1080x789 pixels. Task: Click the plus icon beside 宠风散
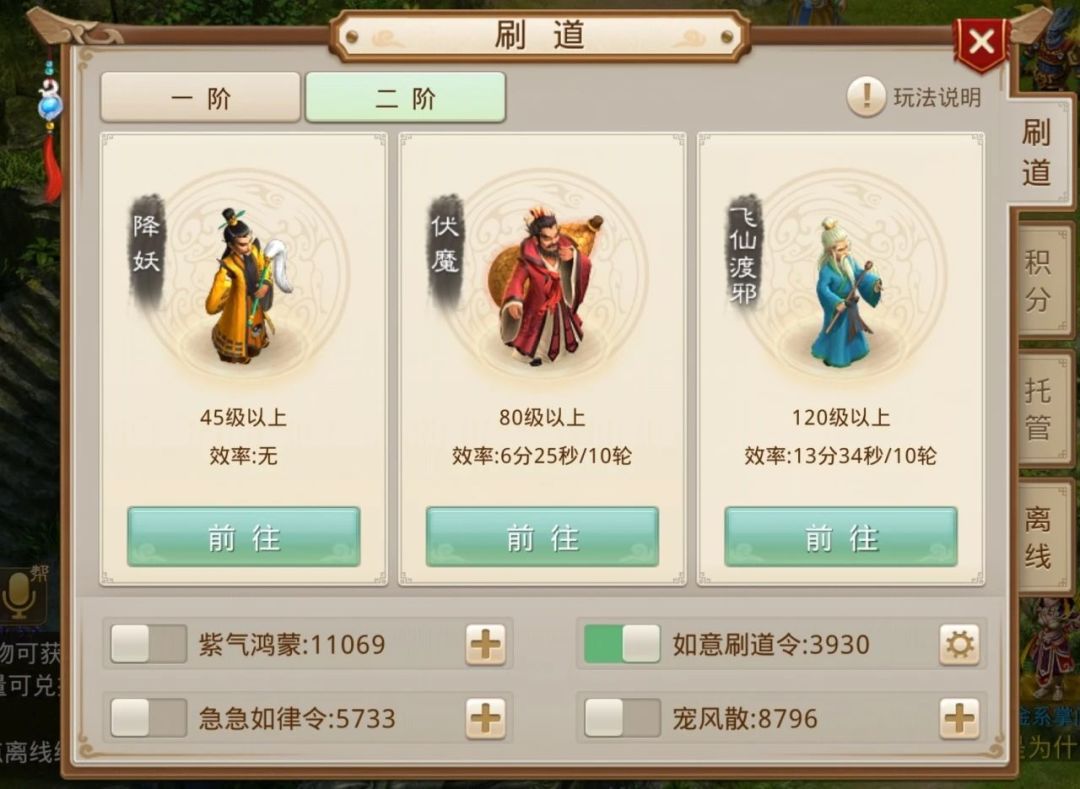point(959,719)
